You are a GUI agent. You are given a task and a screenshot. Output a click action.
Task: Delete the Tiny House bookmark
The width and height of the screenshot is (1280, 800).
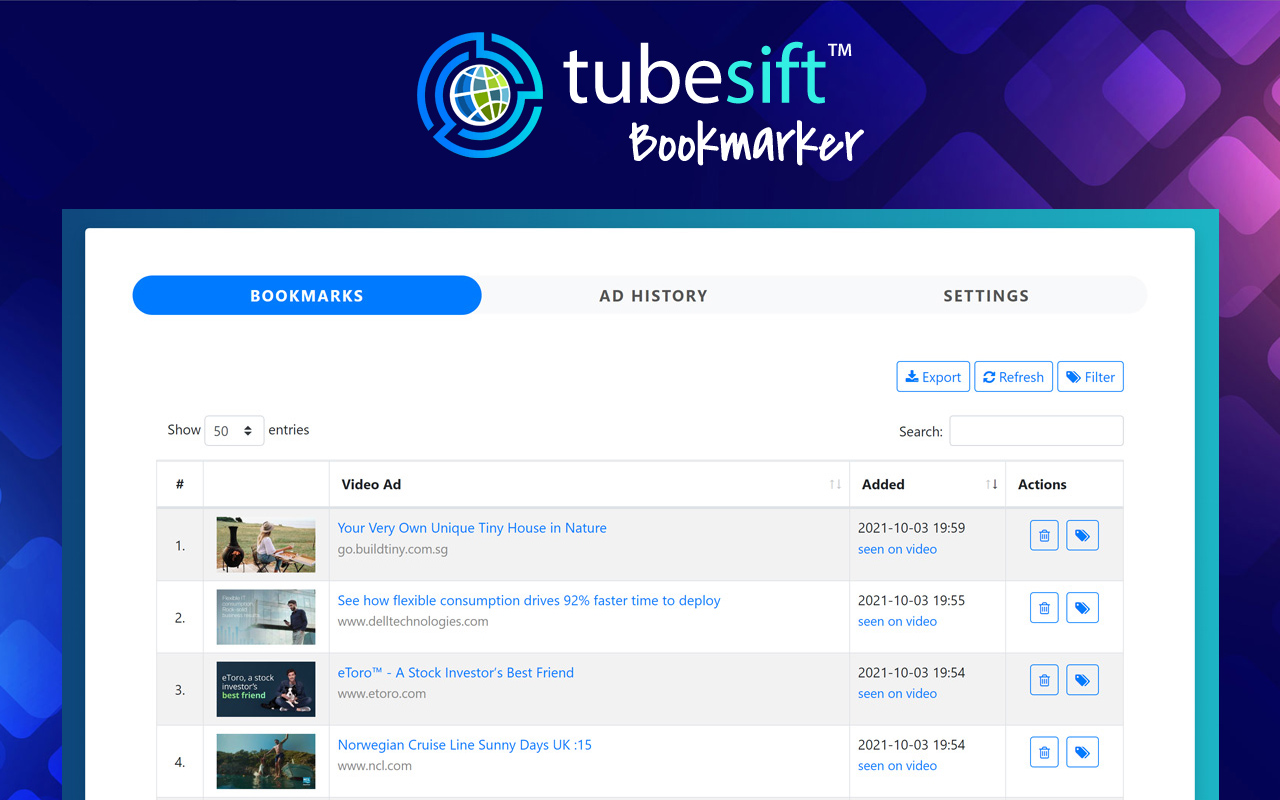click(x=1043, y=535)
